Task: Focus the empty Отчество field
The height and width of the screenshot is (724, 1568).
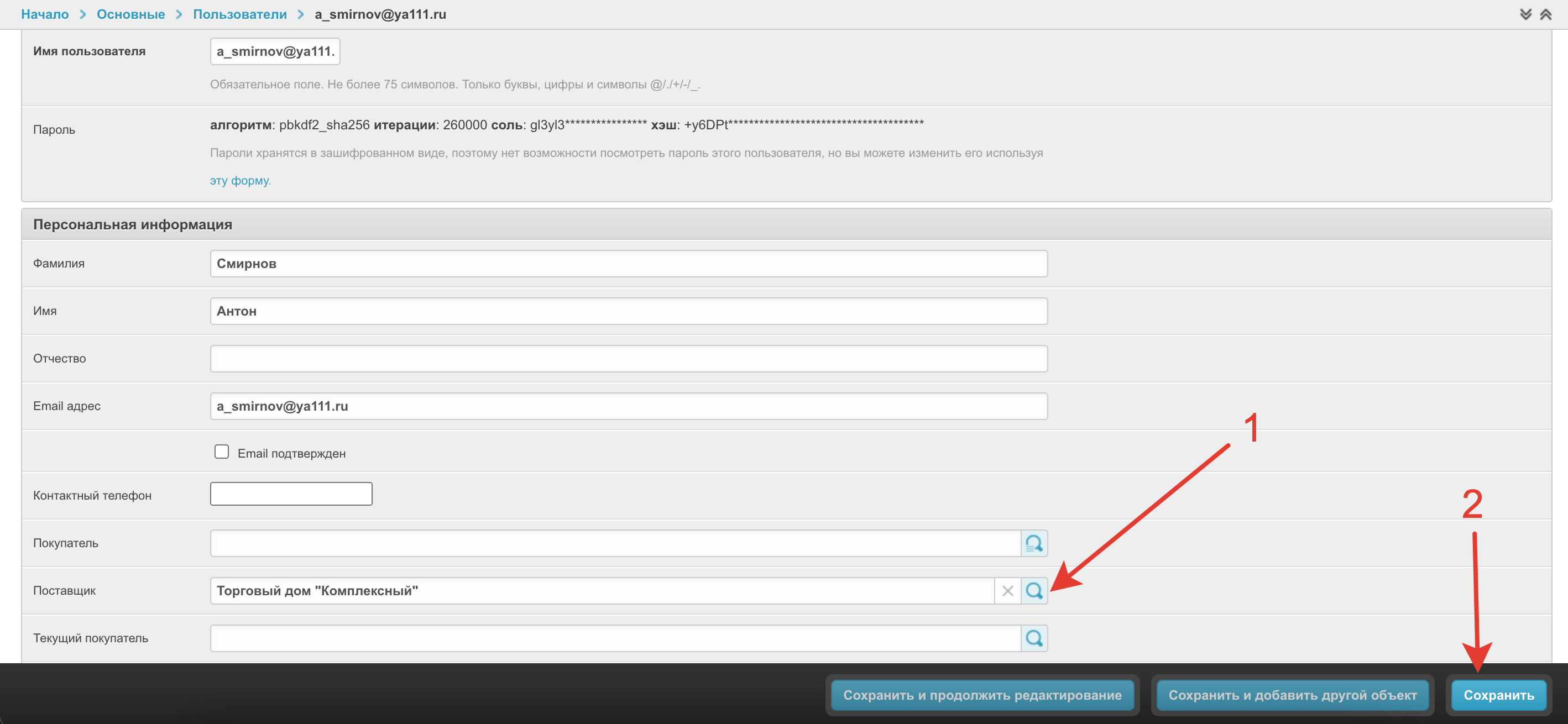Action: click(629, 358)
